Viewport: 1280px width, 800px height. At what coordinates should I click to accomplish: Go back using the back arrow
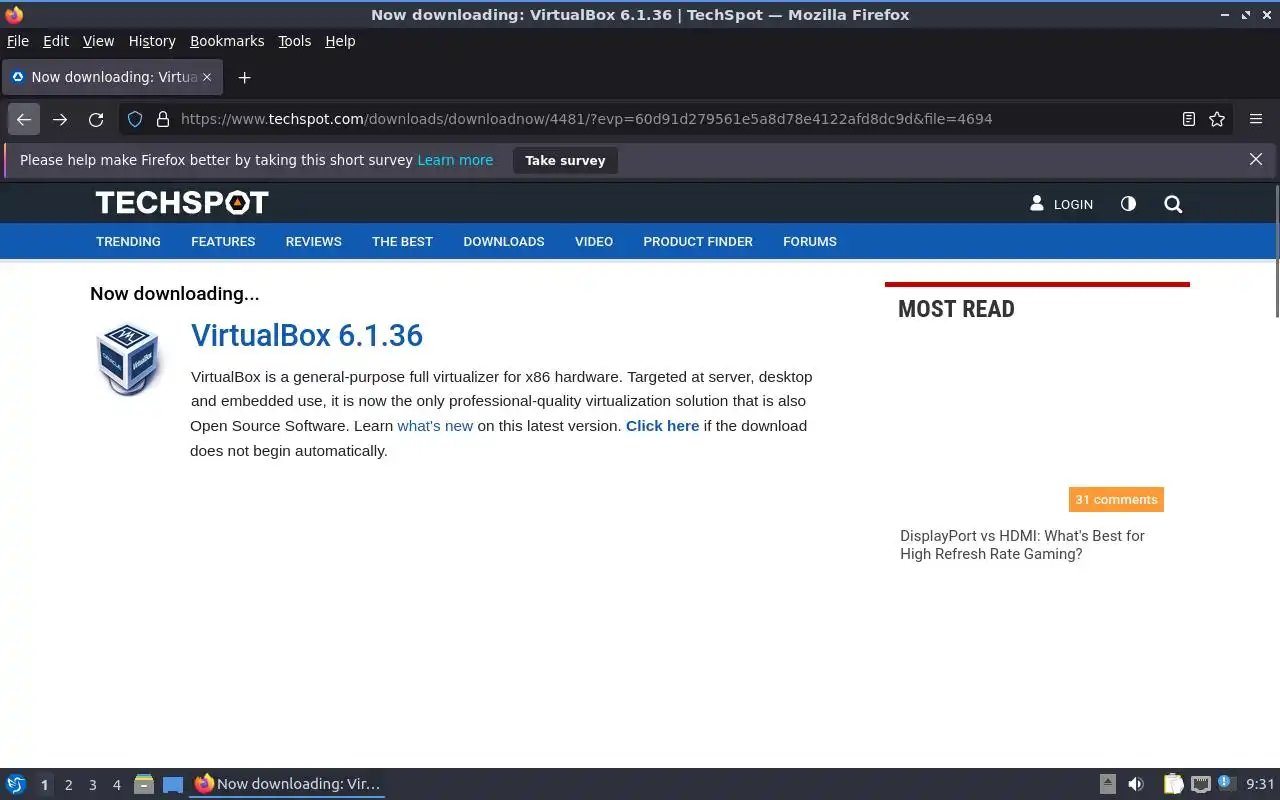click(24, 119)
